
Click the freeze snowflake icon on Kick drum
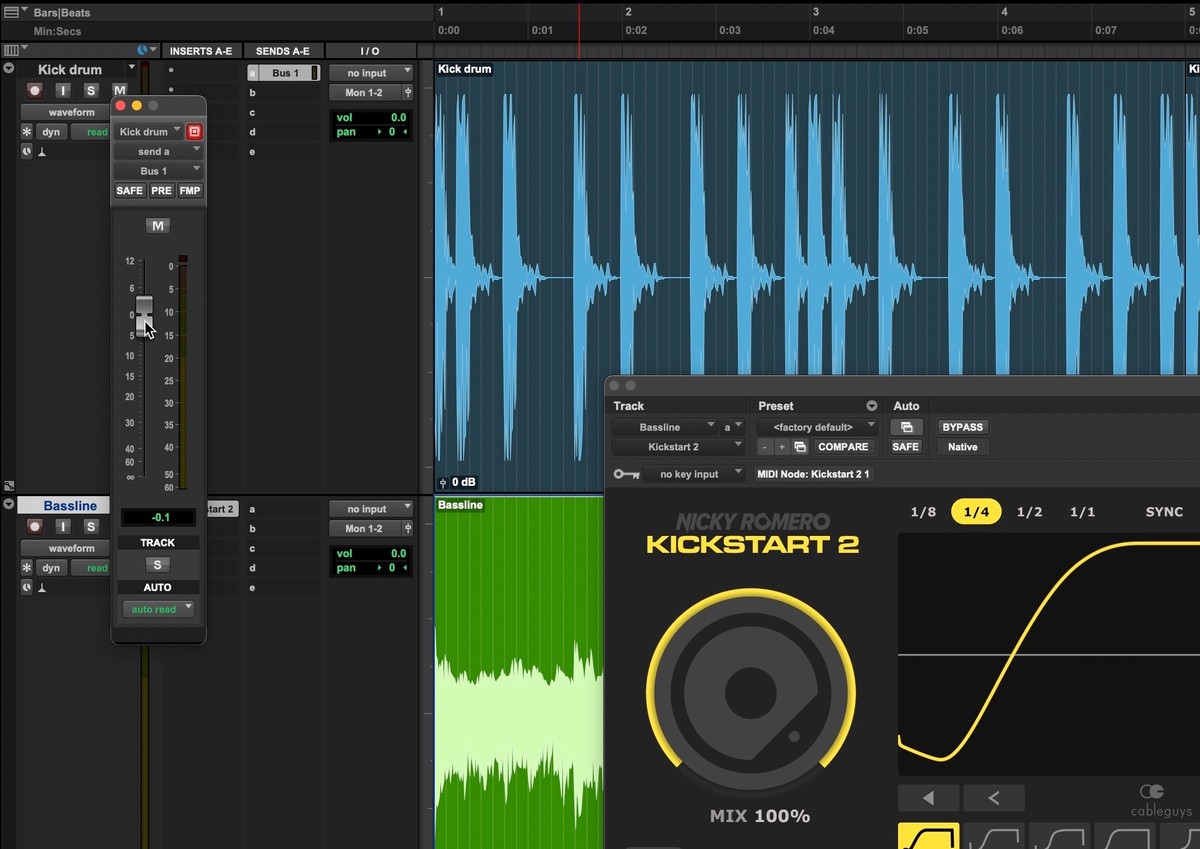click(27, 132)
